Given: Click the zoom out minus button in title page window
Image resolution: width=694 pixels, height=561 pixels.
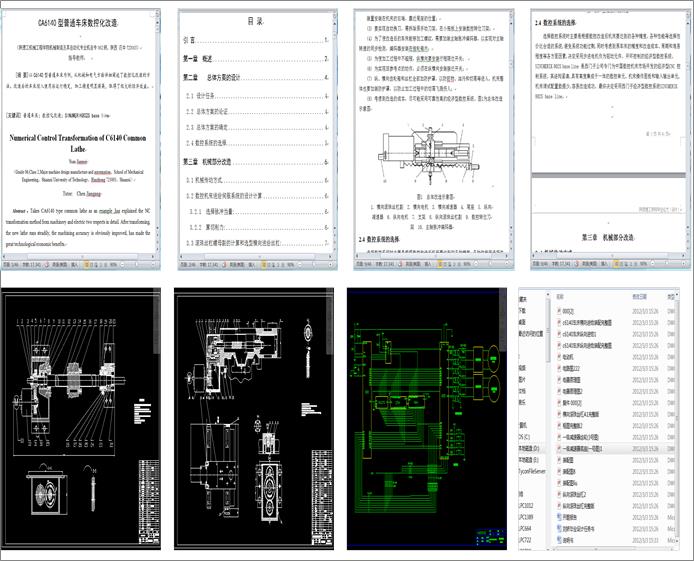Looking at the screenshot, I should tap(121, 265).
